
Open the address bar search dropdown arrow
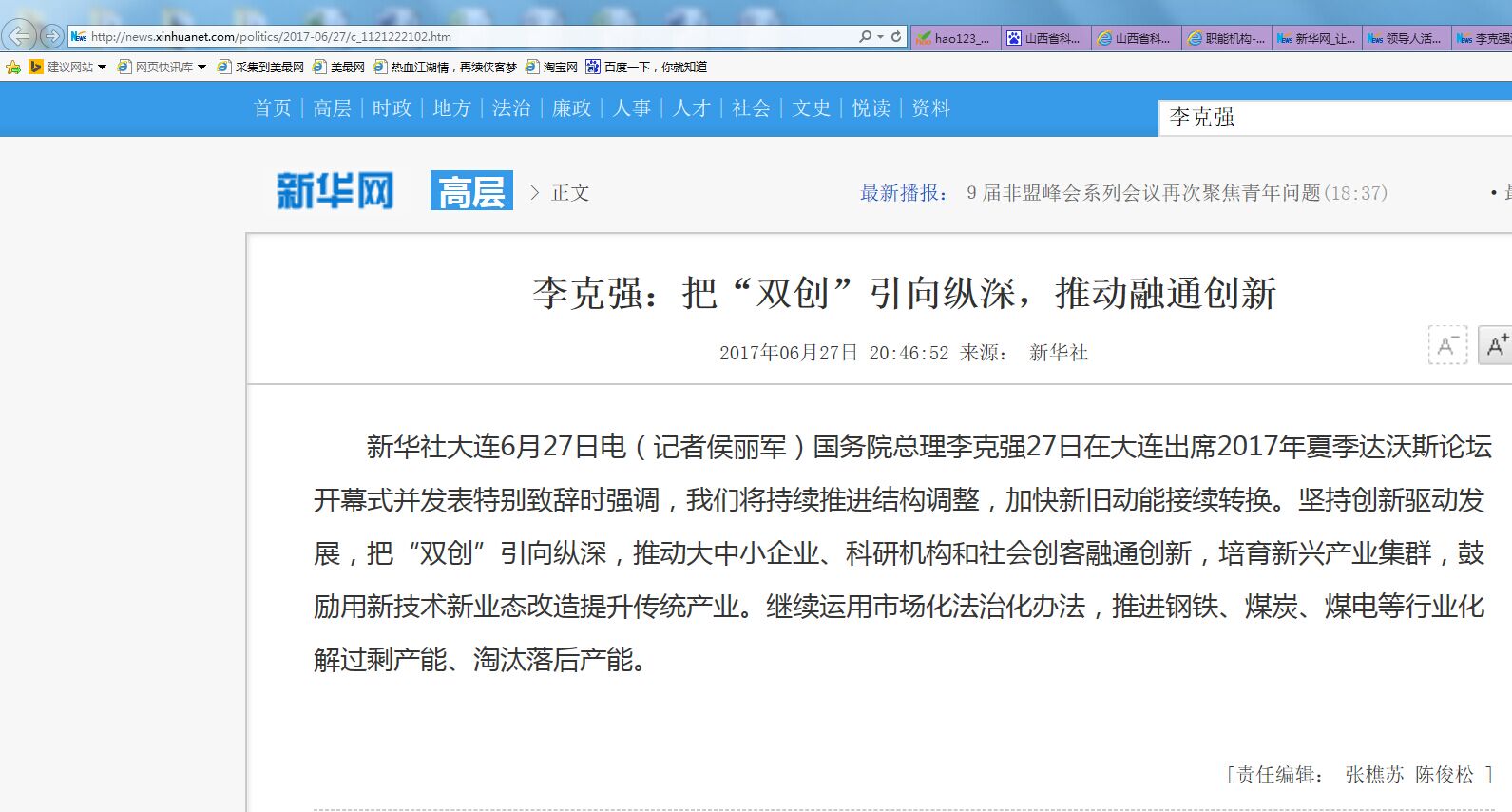880,36
